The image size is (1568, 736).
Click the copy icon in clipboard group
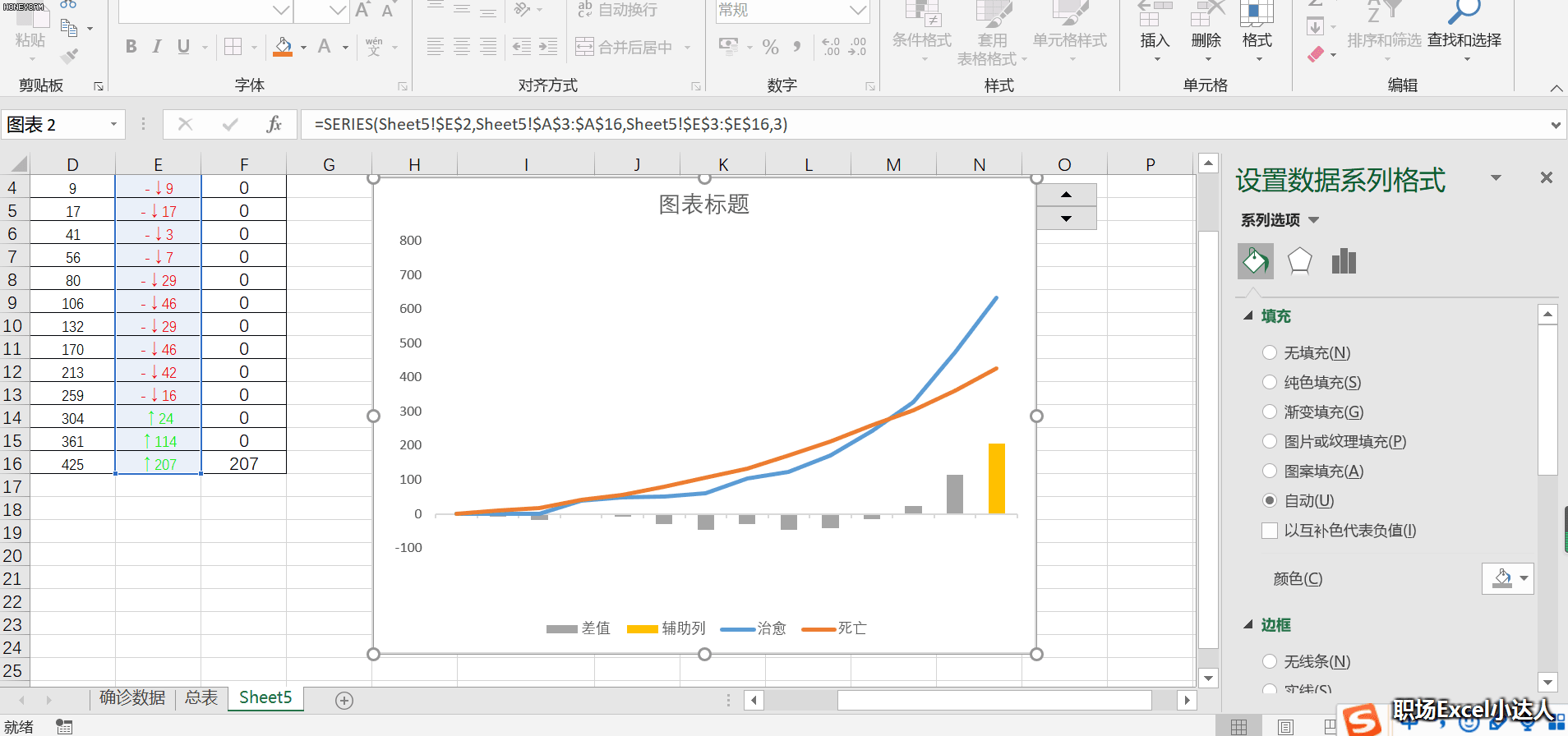69,28
